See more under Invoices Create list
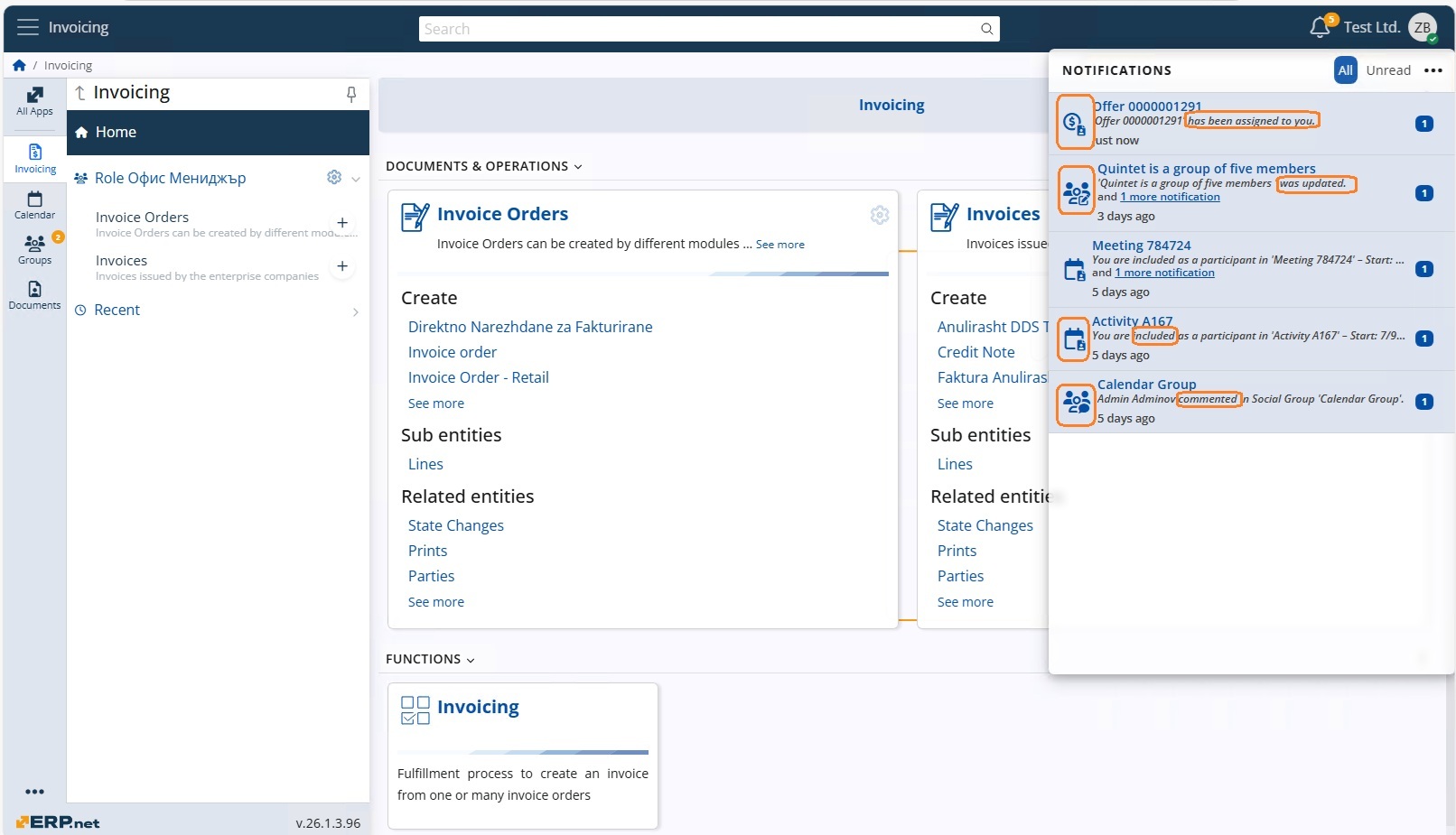Screen dimensions: 1456x835 [965, 404]
